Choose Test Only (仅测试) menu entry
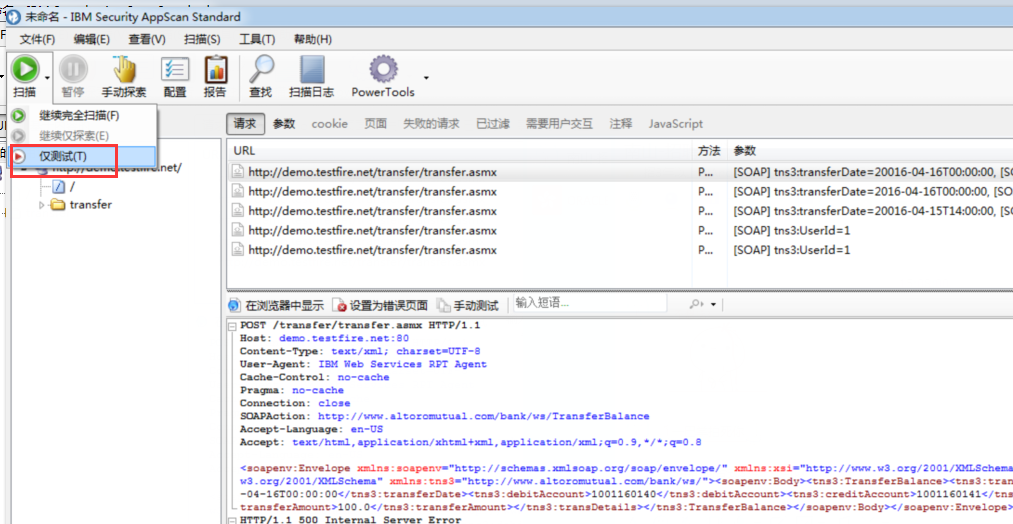This screenshot has width=1013, height=524. (83, 156)
